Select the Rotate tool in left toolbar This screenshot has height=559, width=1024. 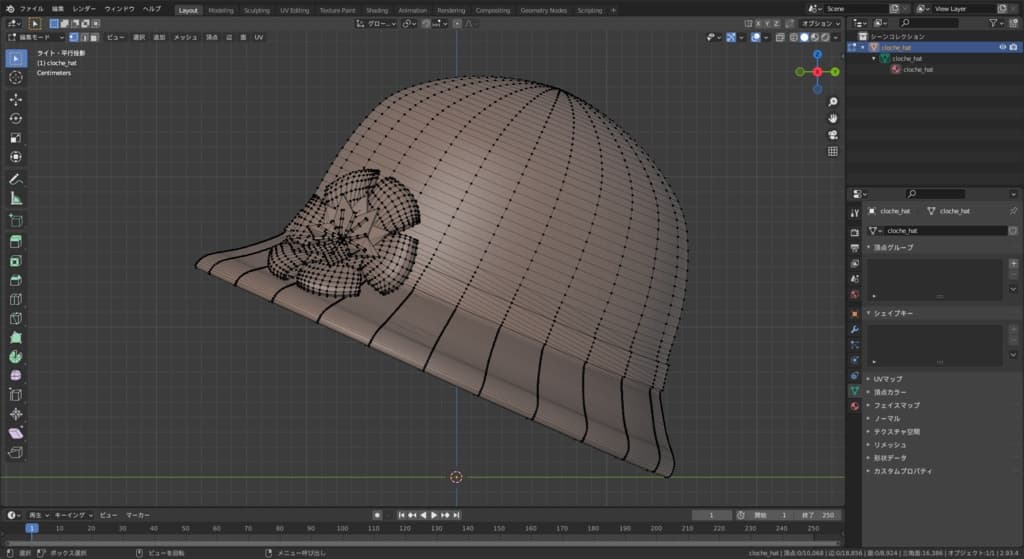coord(16,118)
